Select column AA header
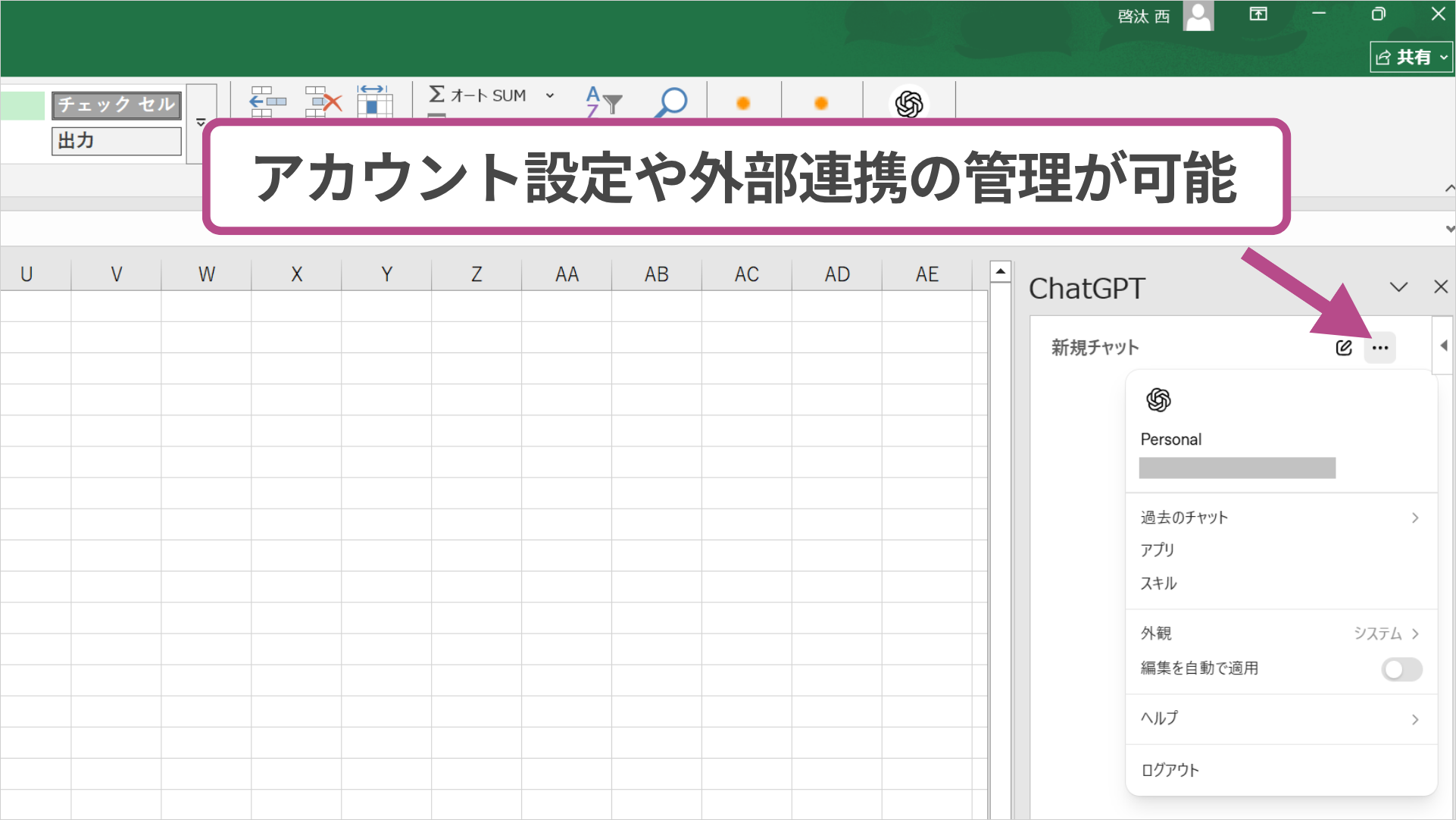This screenshot has width=1456, height=820. [x=567, y=274]
